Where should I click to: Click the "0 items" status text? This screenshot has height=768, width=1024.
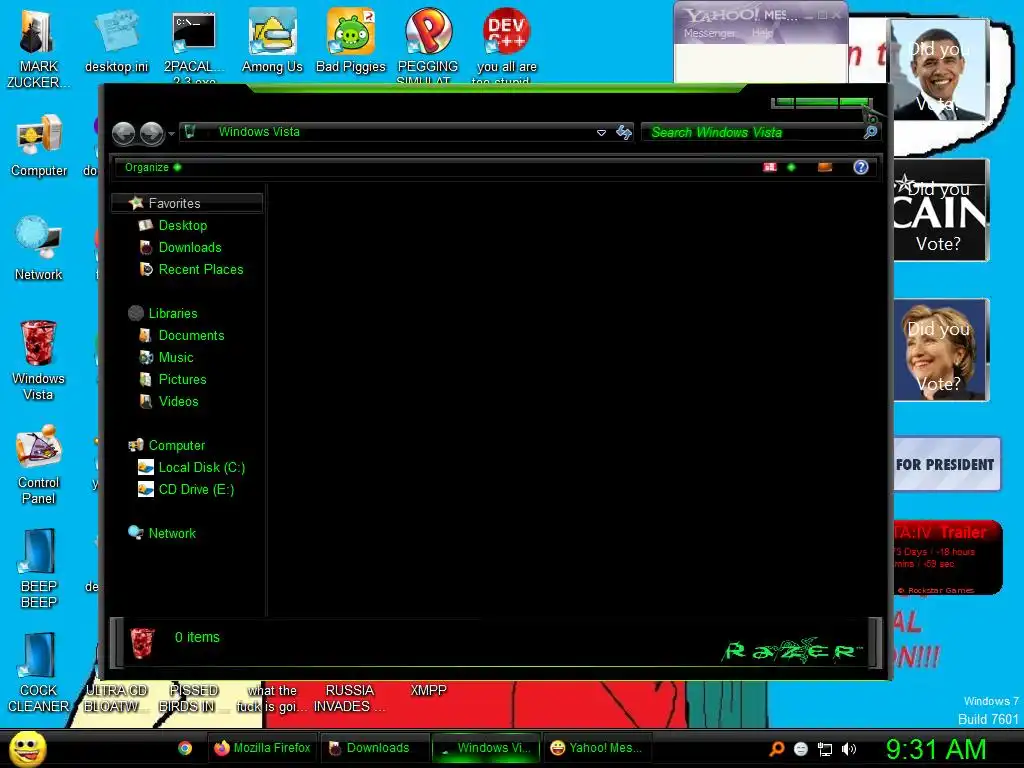[x=197, y=637]
